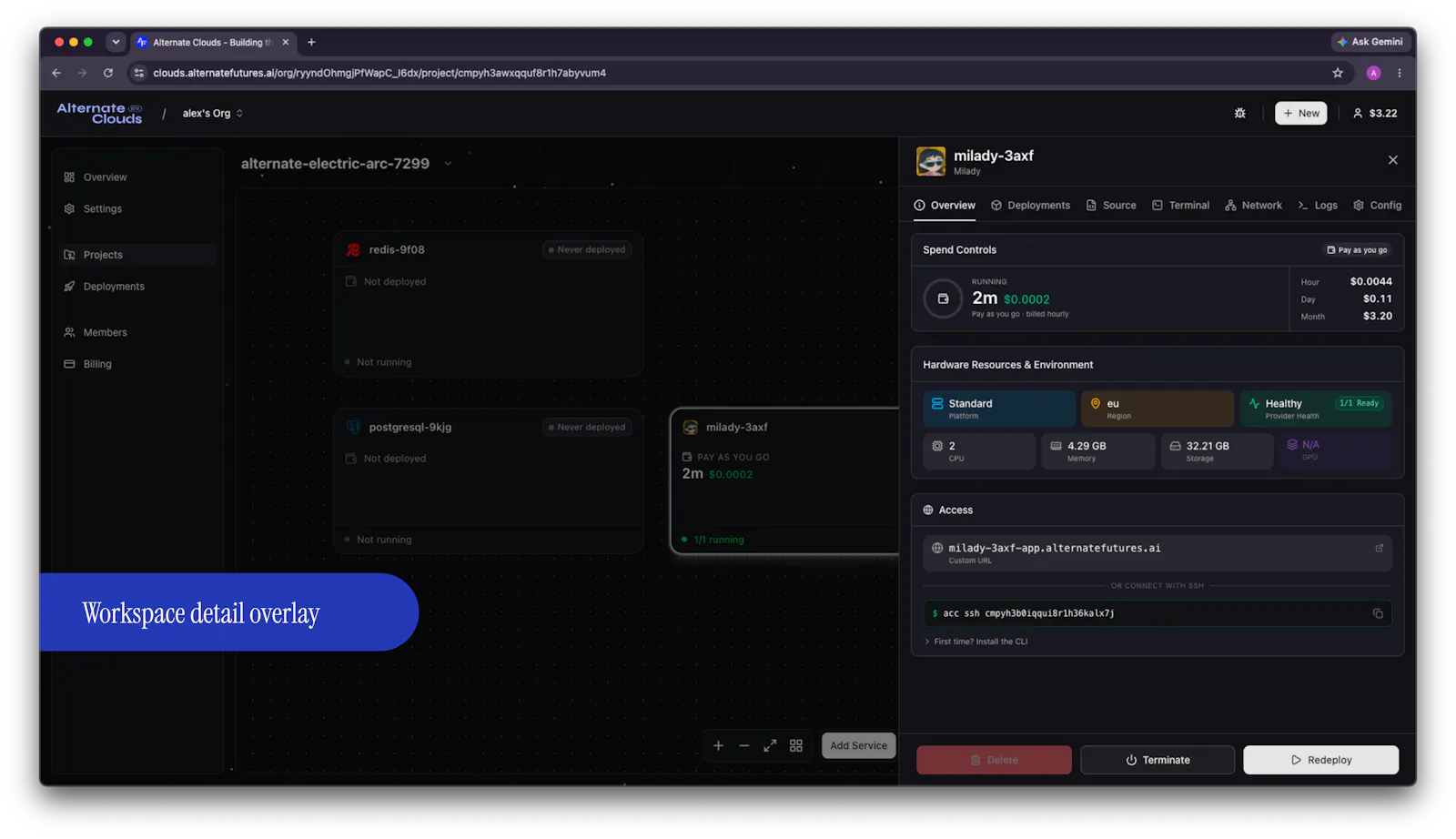Viewport: 1456px width, 839px height.
Task: Click the Healthy provider health tile
Action: [x=1315, y=409]
